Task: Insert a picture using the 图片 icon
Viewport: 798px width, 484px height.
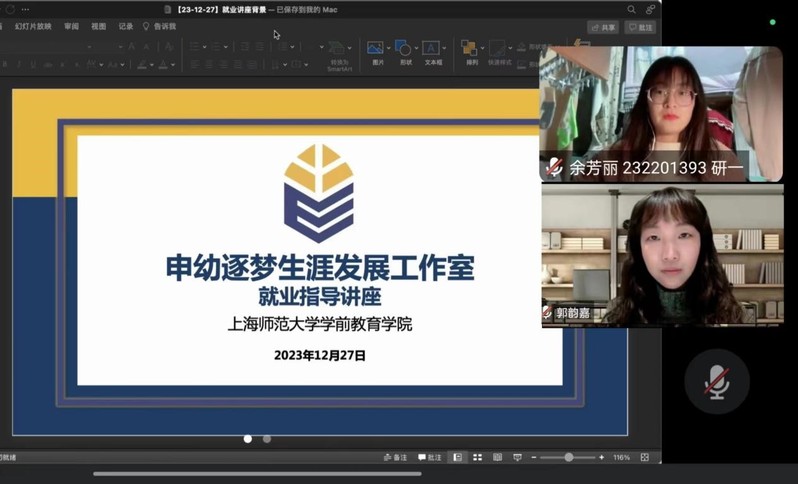Action: pyautogui.click(x=375, y=47)
